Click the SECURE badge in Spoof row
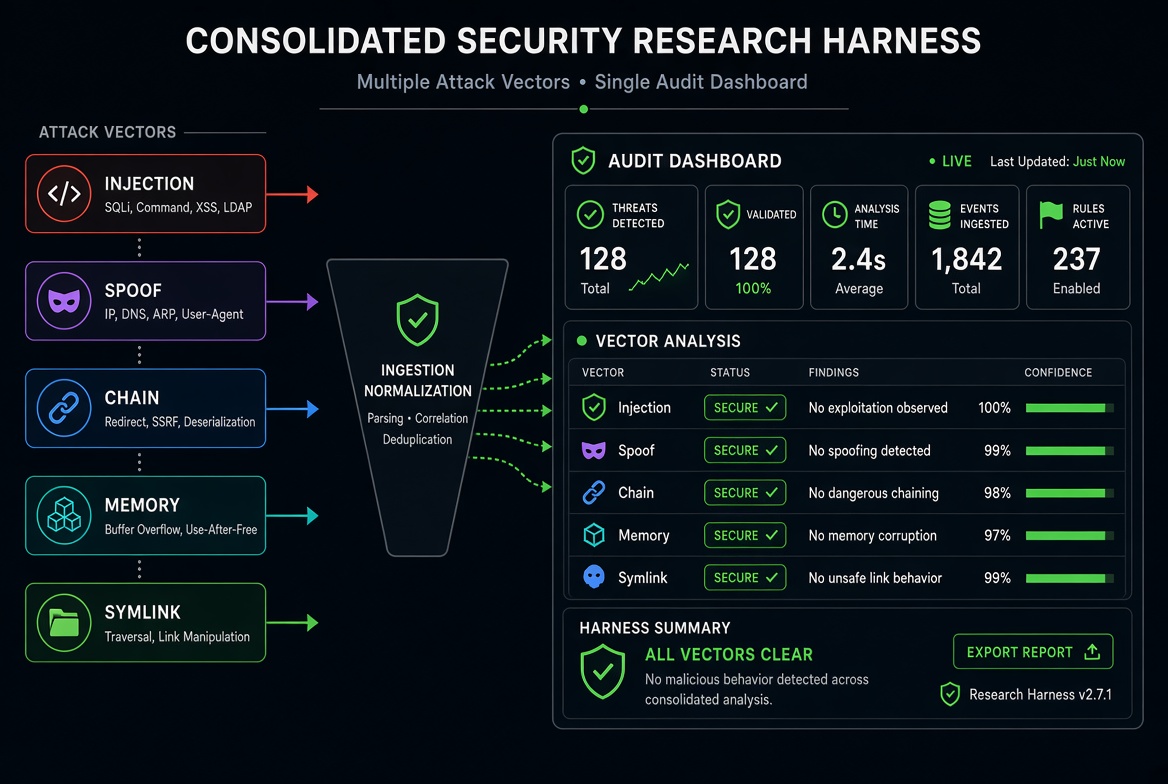 tap(745, 450)
